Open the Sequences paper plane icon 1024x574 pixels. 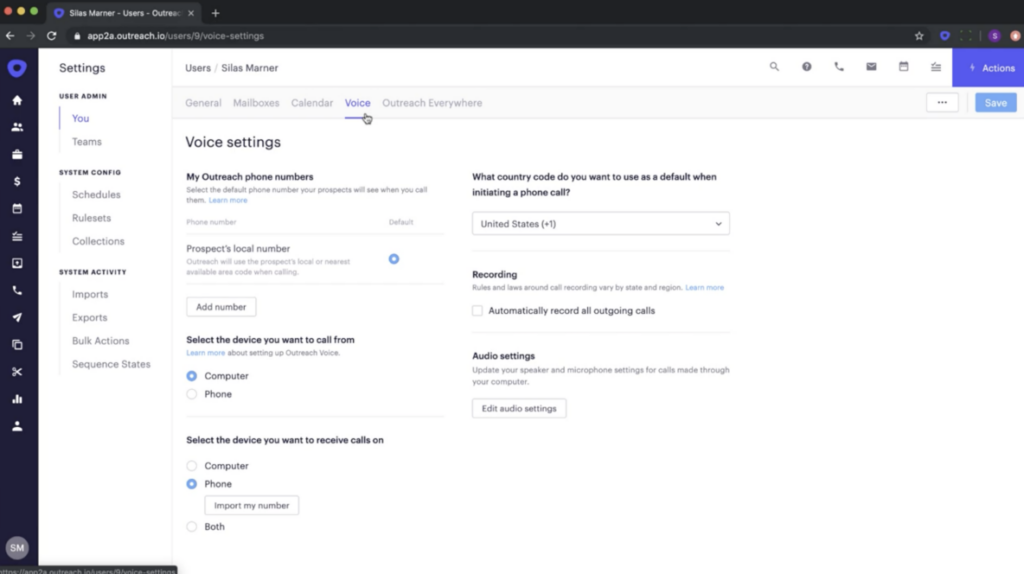(x=17, y=317)
